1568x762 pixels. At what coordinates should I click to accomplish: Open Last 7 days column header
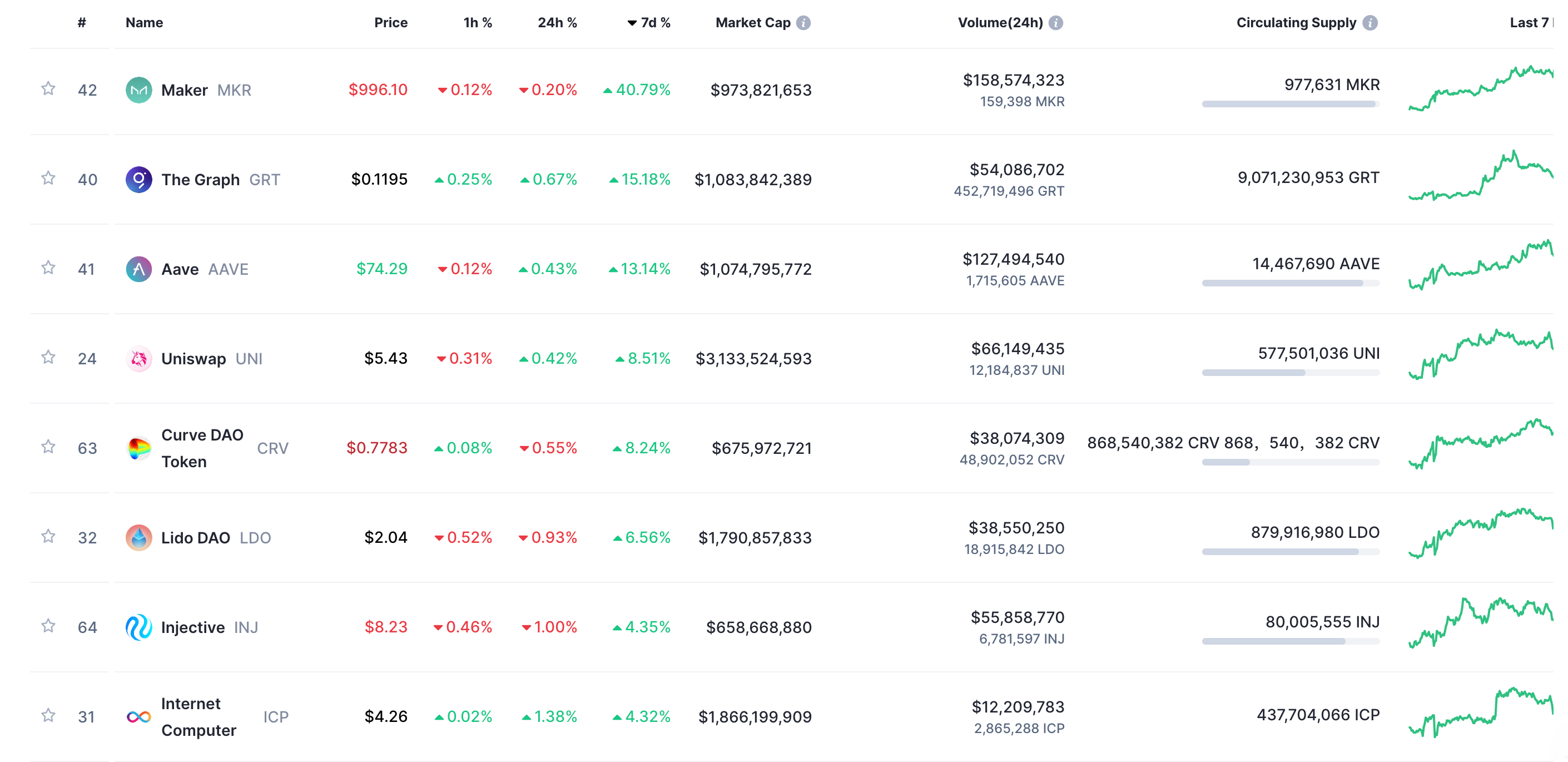point(1531,23)
